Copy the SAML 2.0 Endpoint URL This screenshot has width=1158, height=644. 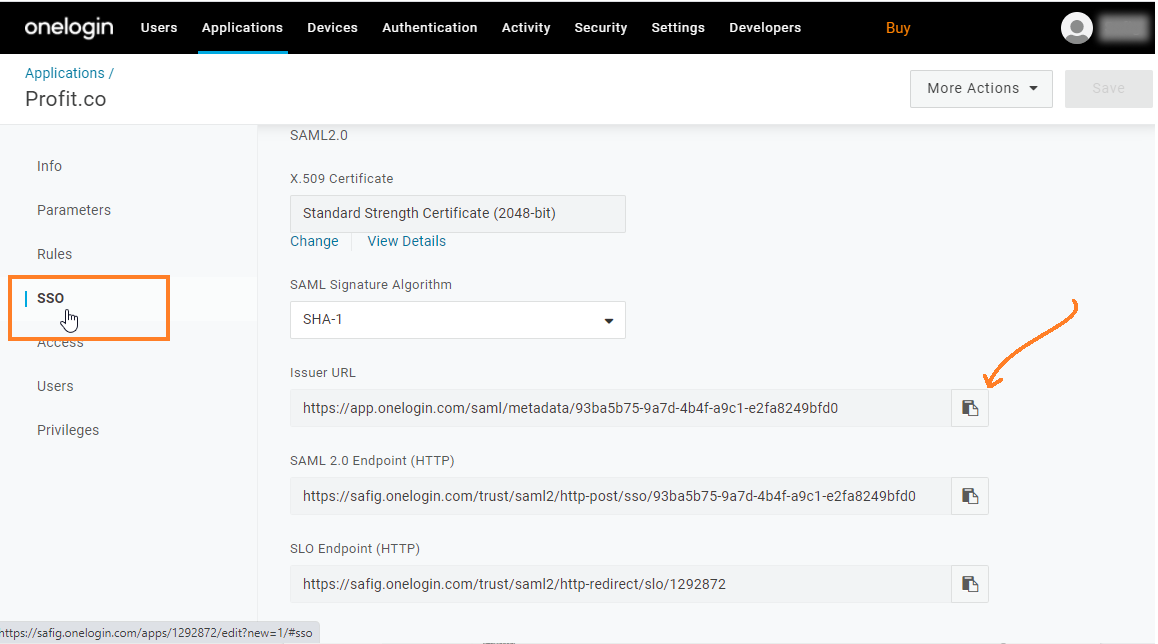pyautogui.click(x=970, y=496)
